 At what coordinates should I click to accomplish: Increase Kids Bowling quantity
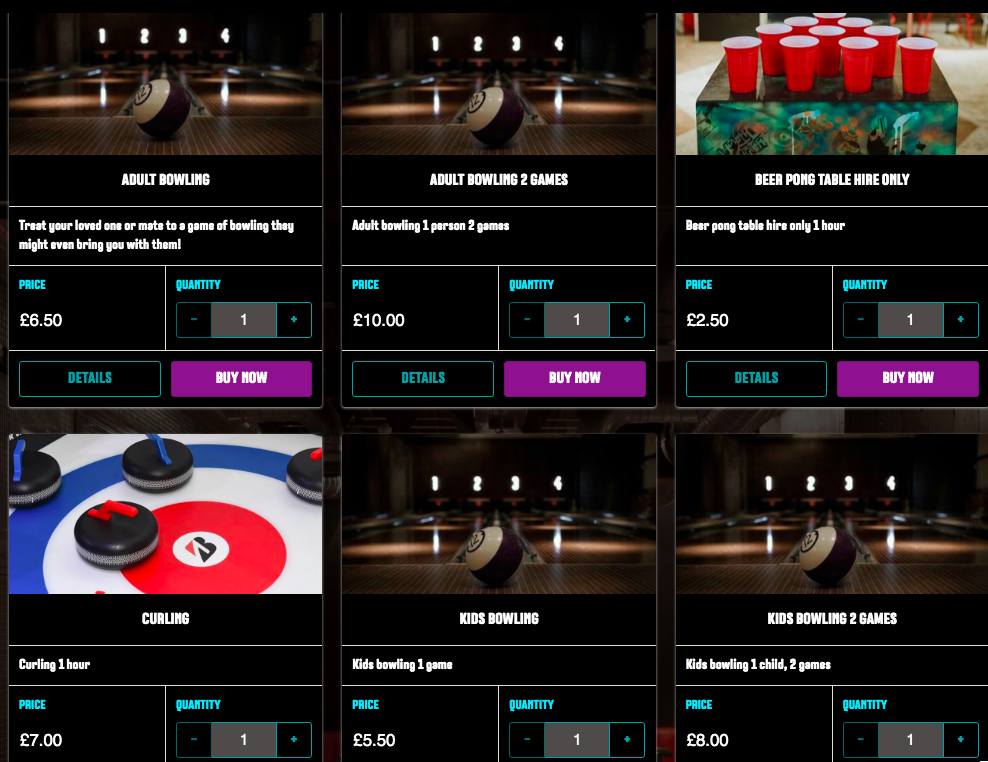(627, 739)
